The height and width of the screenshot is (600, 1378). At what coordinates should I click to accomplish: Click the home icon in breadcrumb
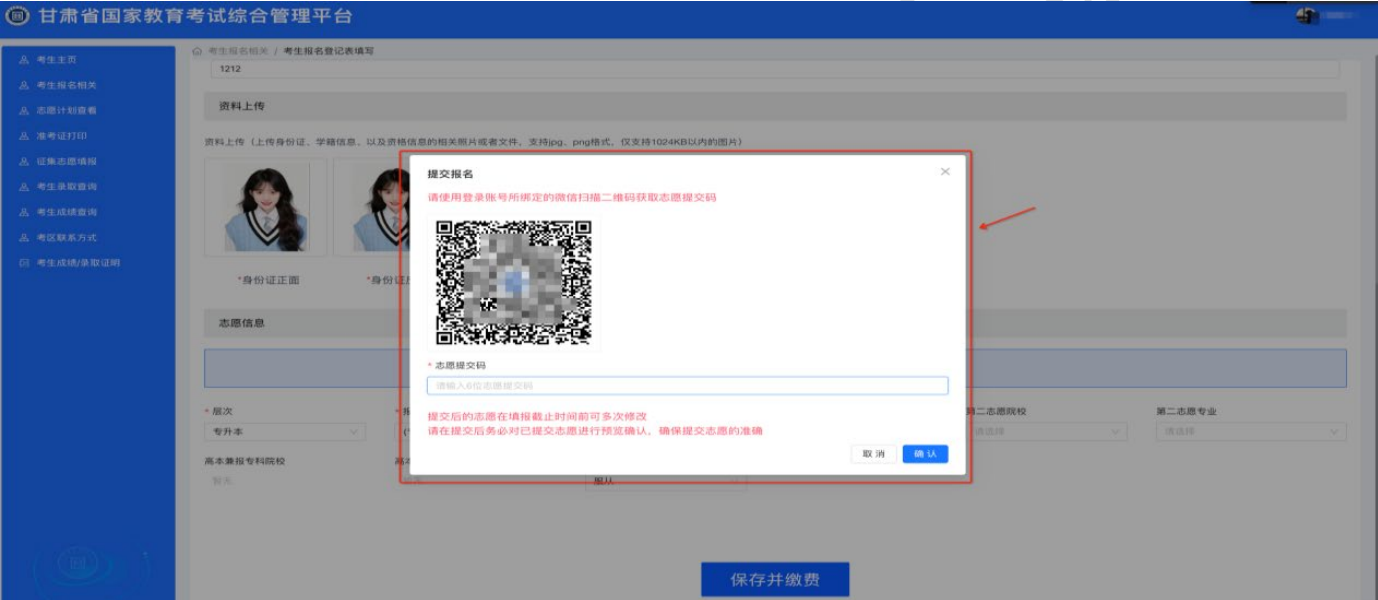pyautogui.click(x=197, y=51)
